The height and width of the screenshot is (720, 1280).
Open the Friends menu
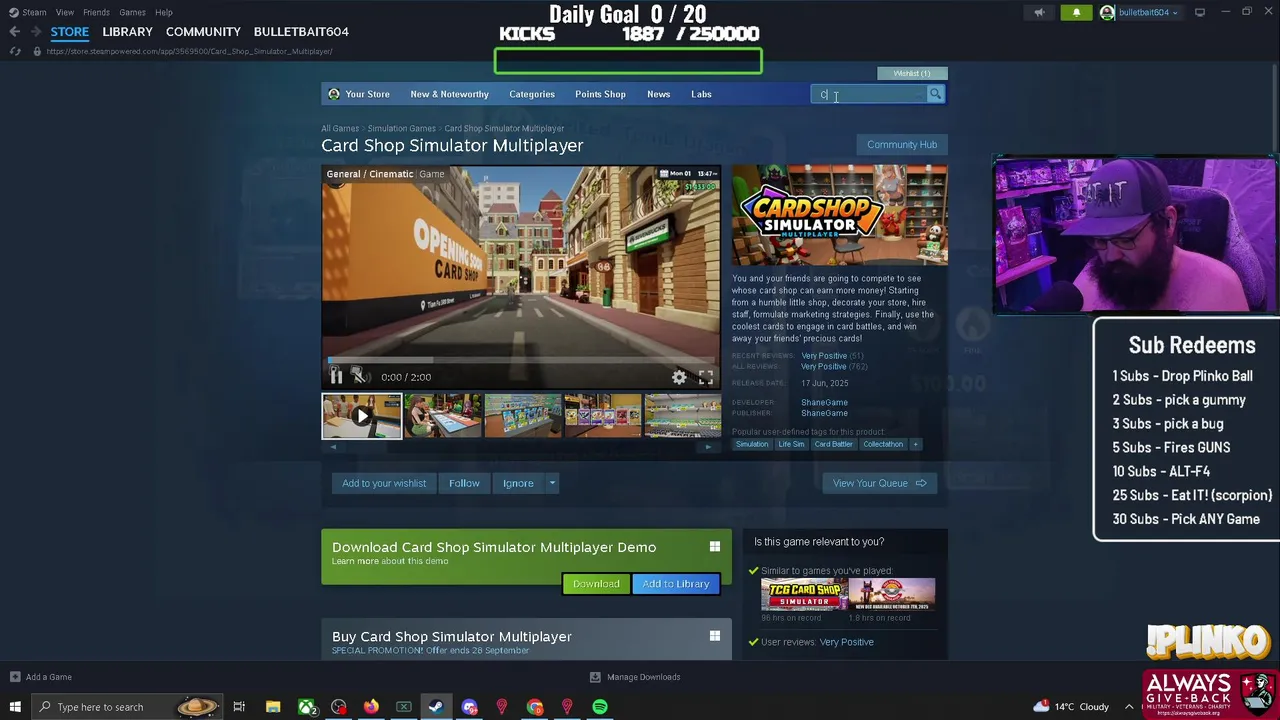(x=96, y=12)
